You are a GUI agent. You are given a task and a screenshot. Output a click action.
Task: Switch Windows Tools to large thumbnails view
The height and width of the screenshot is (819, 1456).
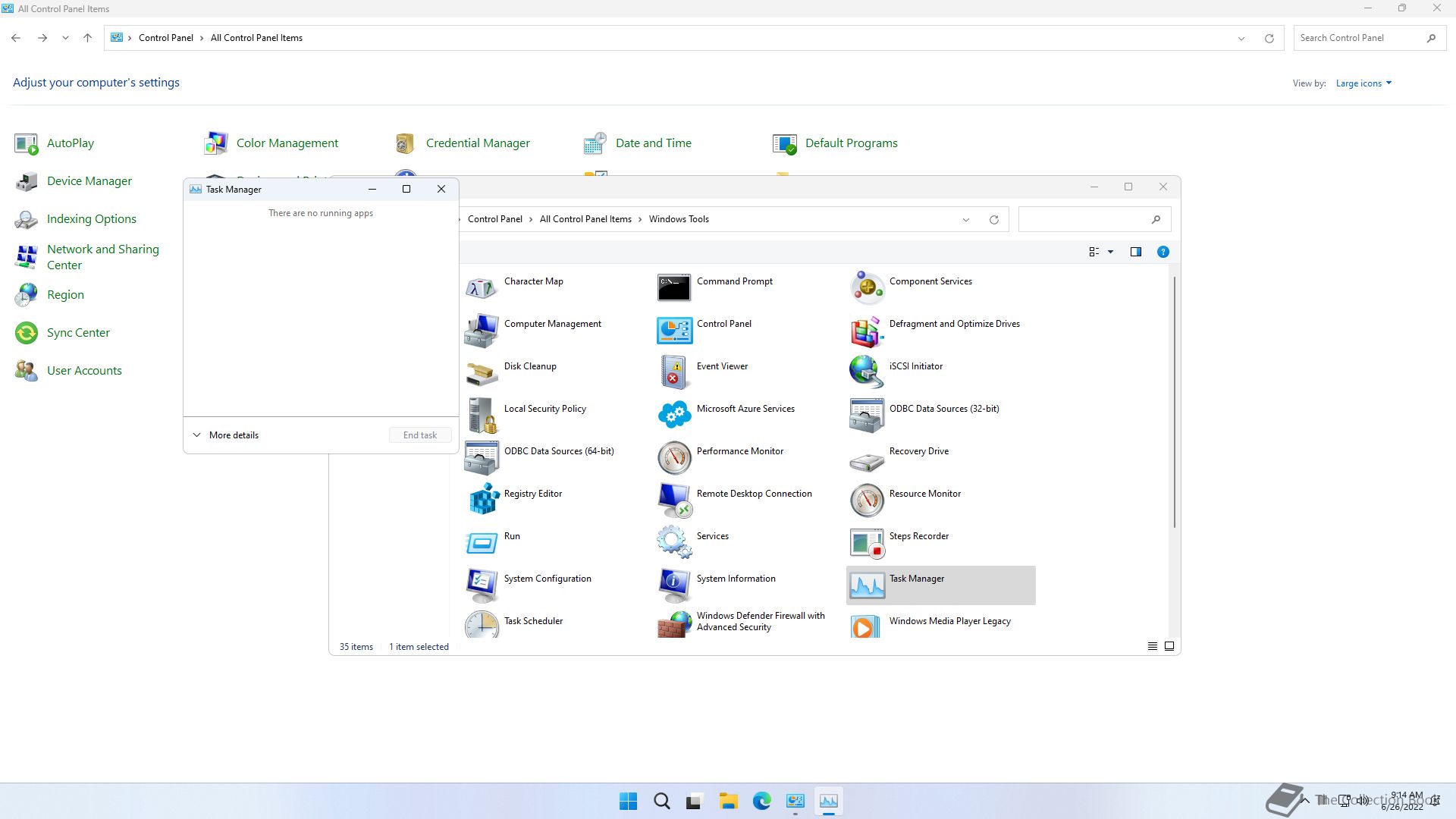[1169, 647]
